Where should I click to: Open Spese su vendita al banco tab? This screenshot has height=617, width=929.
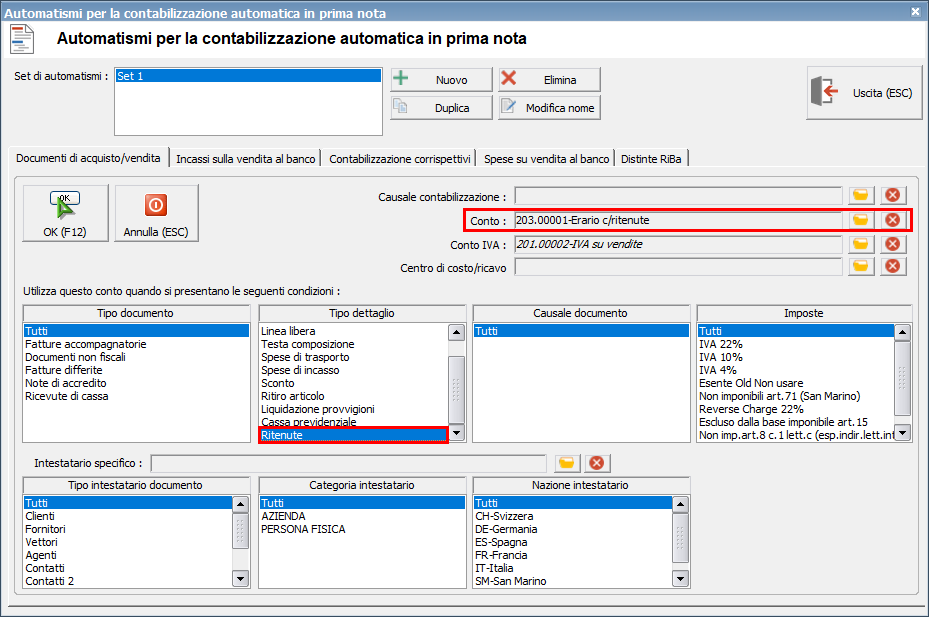click(x=546, y=159)
